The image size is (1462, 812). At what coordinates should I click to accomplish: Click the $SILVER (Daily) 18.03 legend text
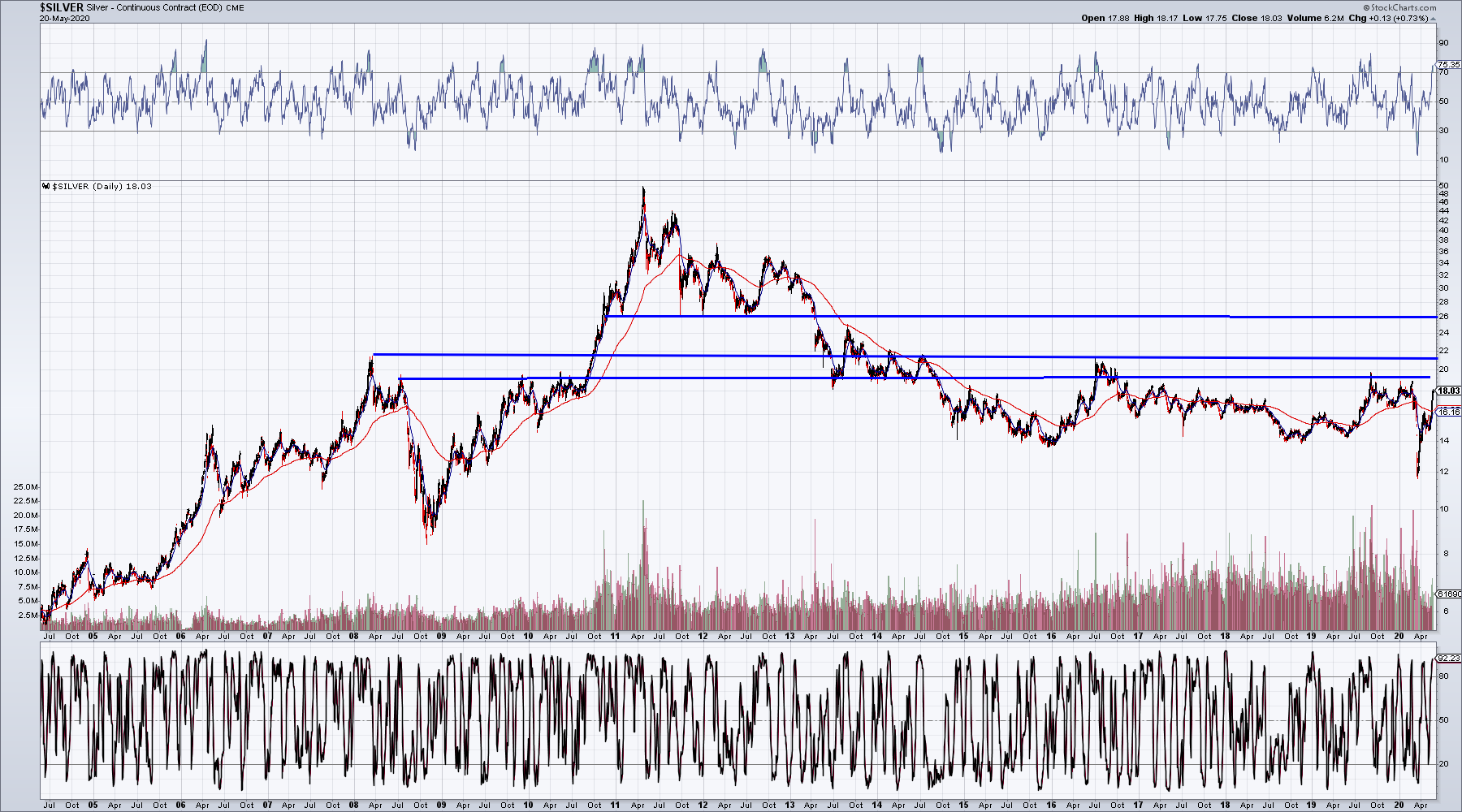(102, 187)
